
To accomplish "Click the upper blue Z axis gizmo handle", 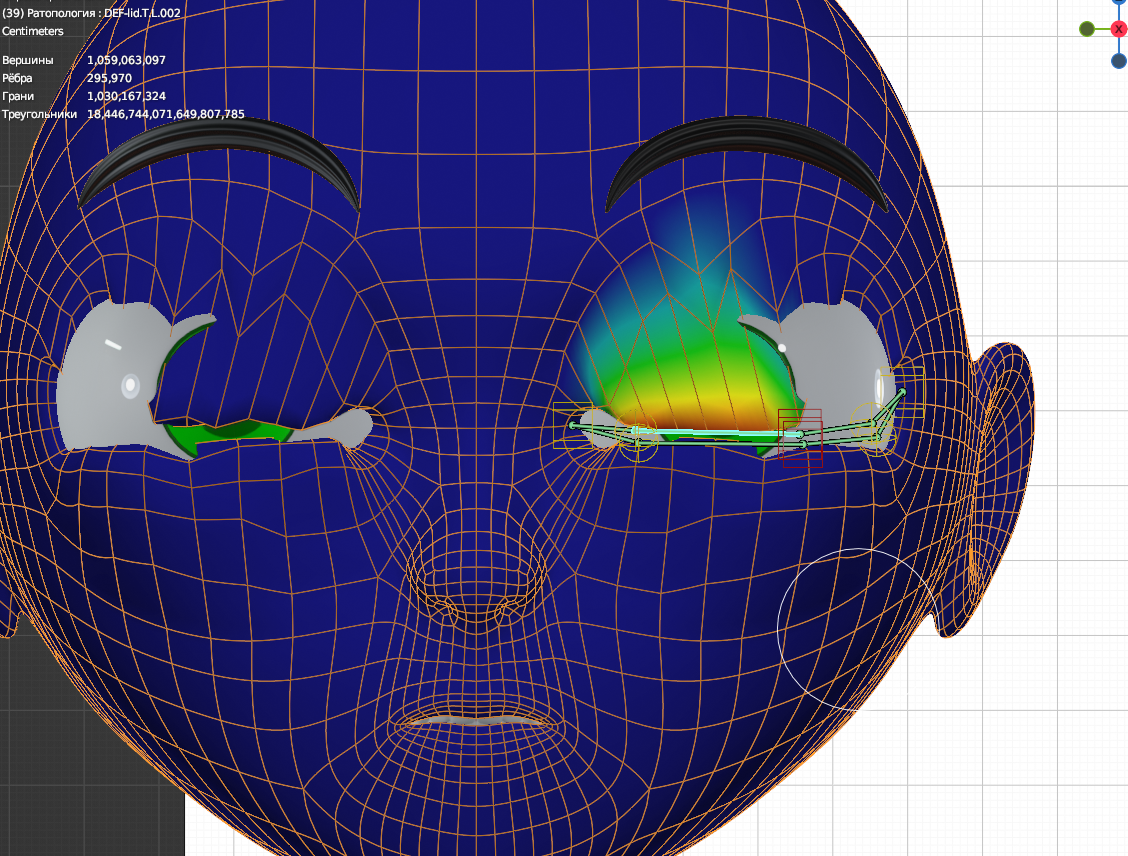I will click(x=1119, y=3).
